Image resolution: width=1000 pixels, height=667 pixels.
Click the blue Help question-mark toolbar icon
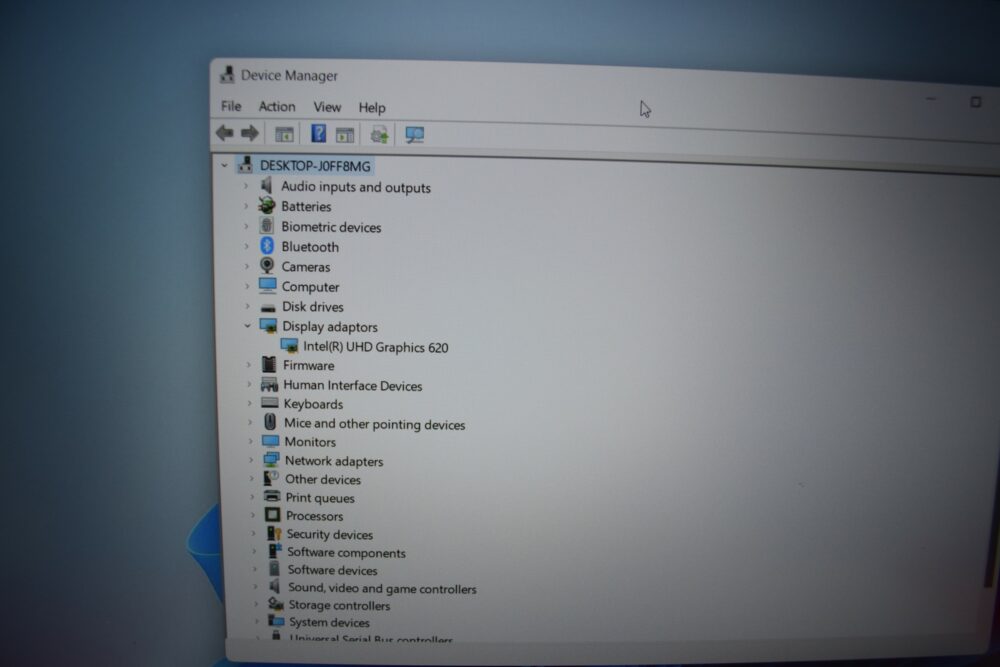point(318,133)
